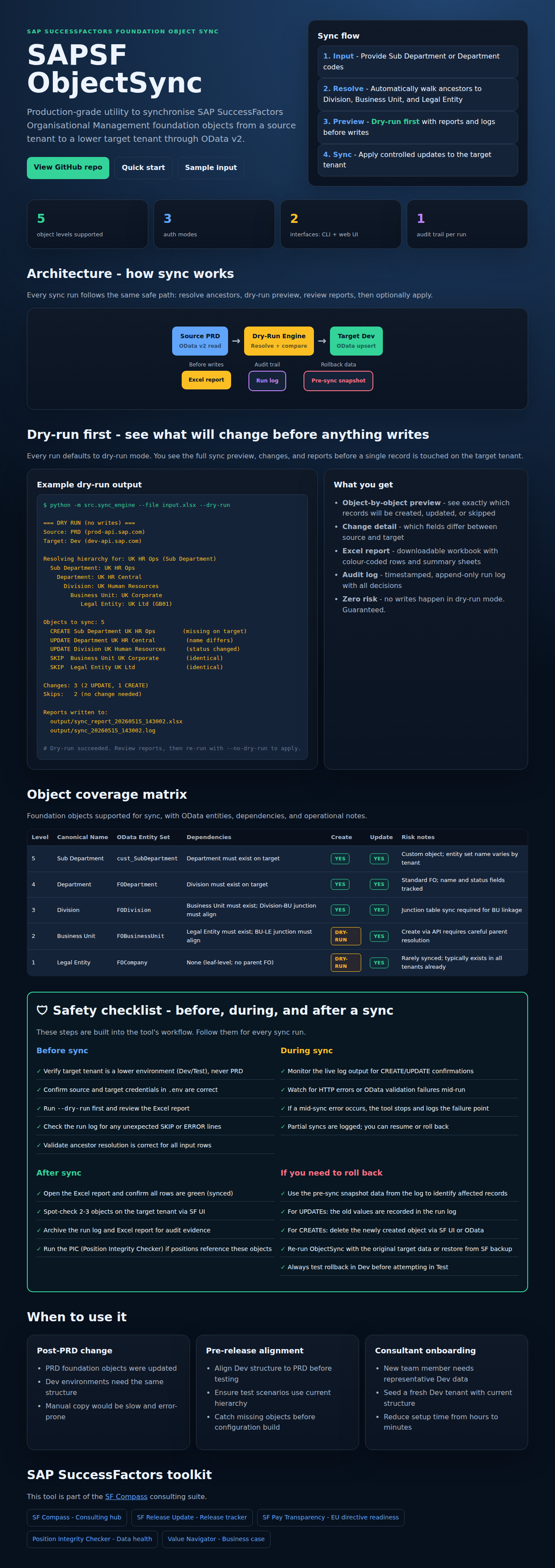The image size is (555, 1568).
Task: Click the '1 audit trail per run' card
Action: [x=467, y=224]
